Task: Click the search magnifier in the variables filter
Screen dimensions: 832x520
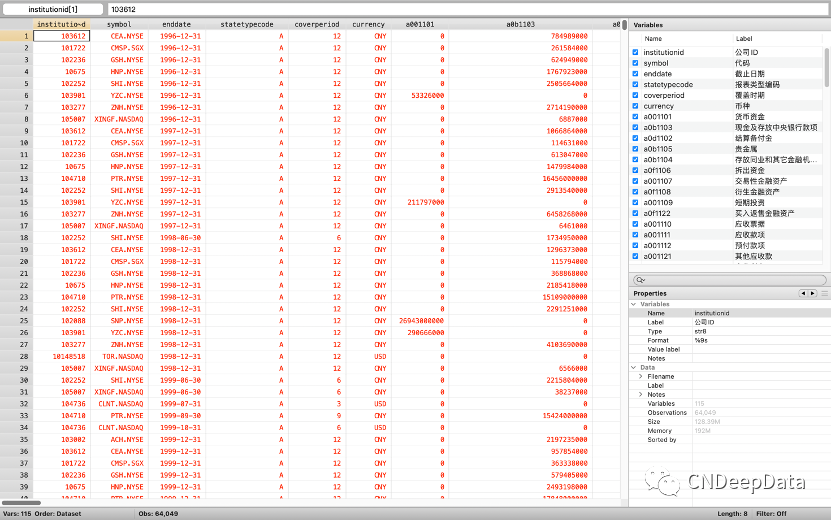Action: coord(640,280)
